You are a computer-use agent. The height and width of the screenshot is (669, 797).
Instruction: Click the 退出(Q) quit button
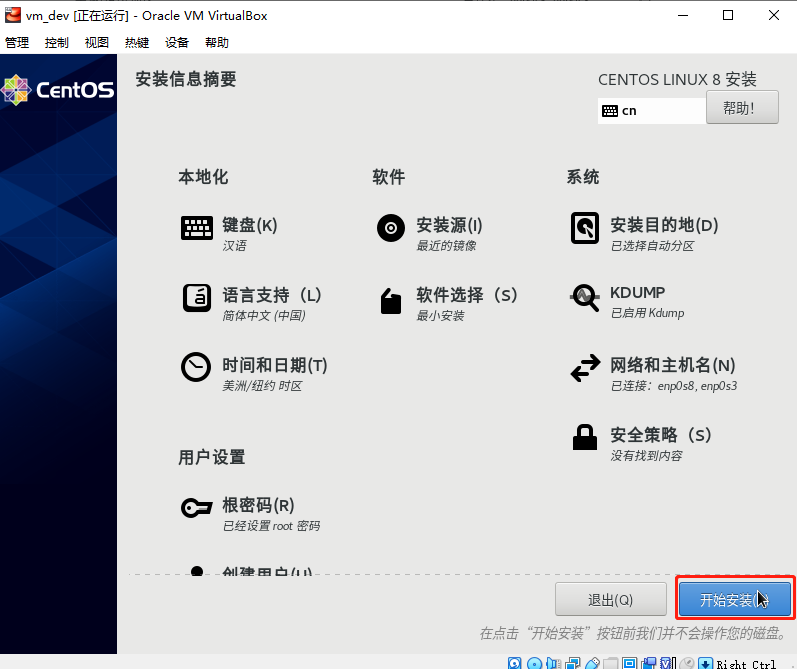pos(610,599)
